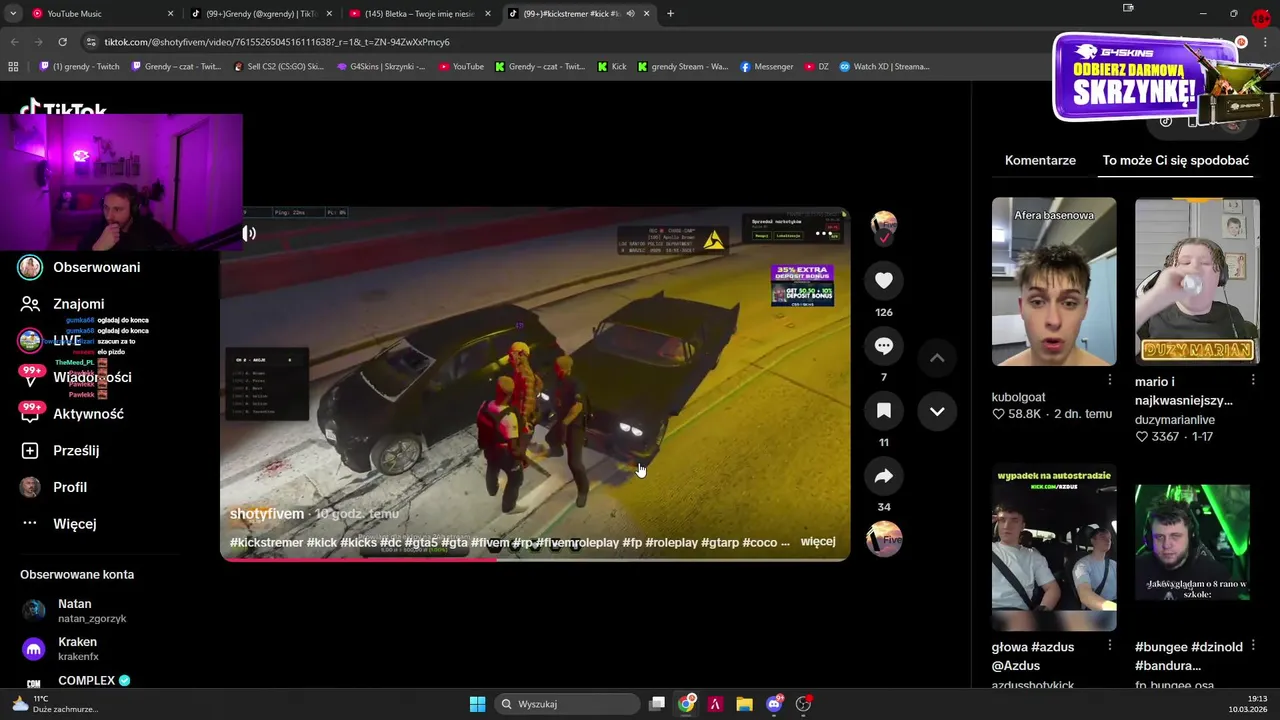
Task: Open options for głowa #azdus video
Action: 1110,646
